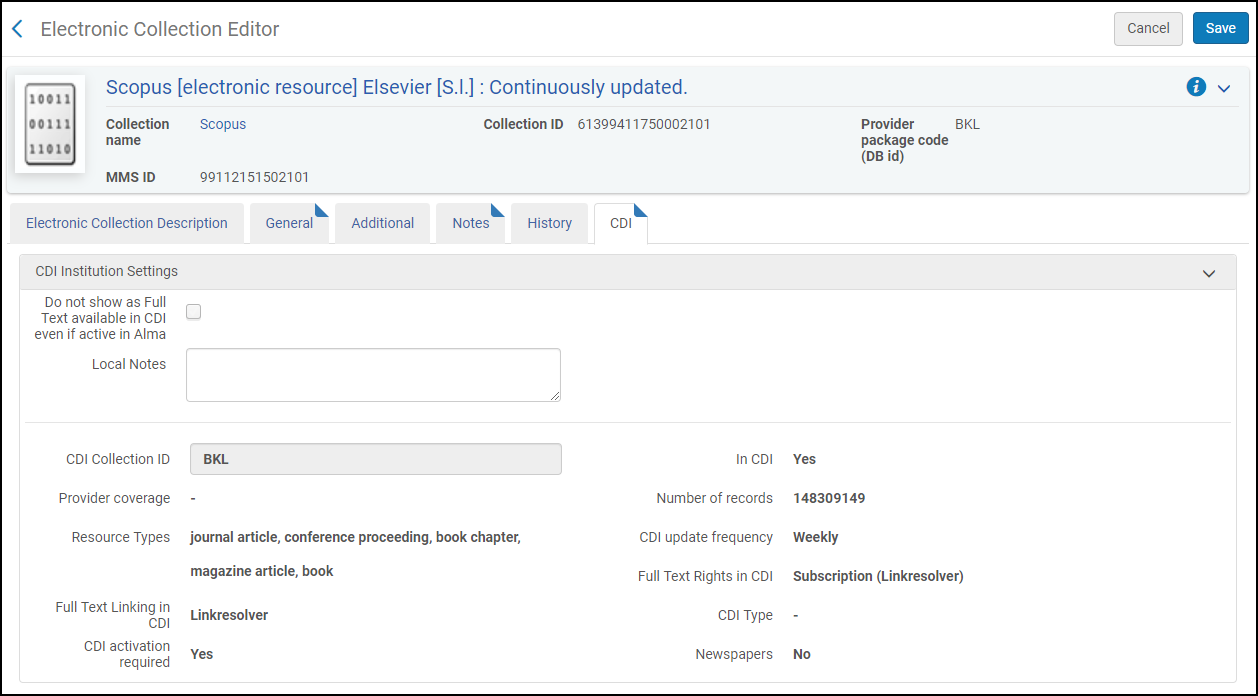Click the Electronic Collection Editor page title

tap(160, 29)
